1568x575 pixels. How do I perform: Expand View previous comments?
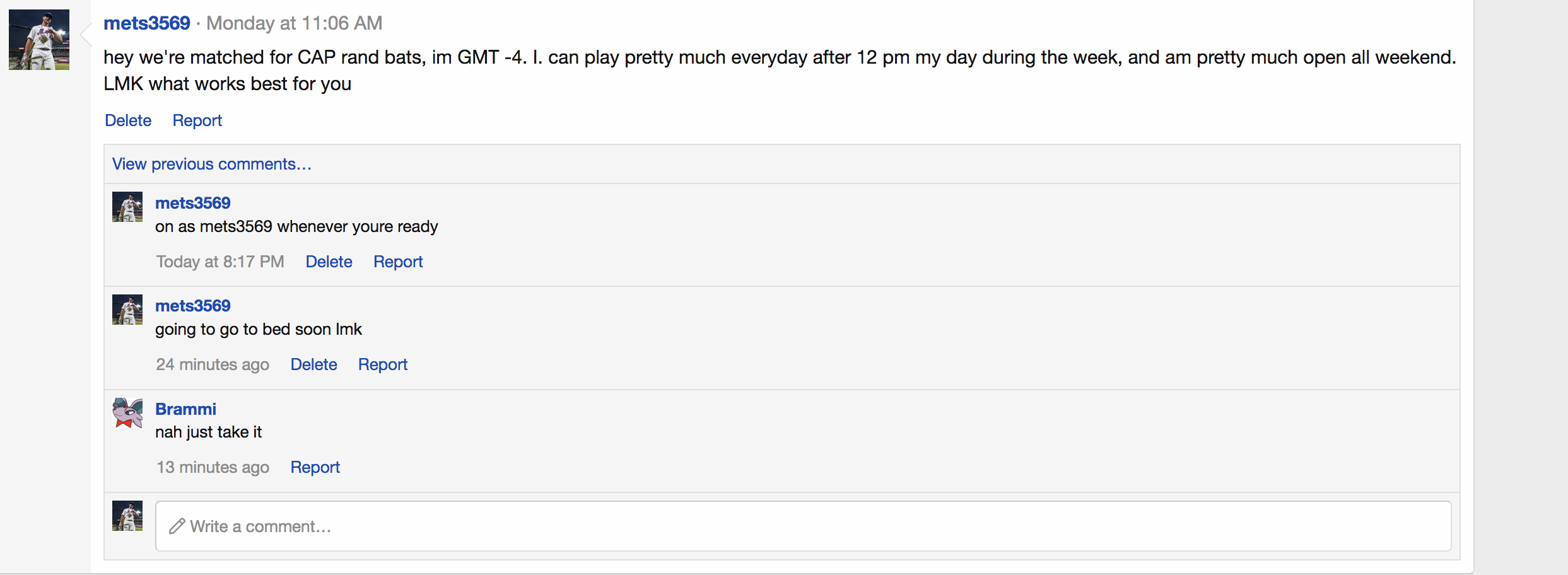coord(212,164)
